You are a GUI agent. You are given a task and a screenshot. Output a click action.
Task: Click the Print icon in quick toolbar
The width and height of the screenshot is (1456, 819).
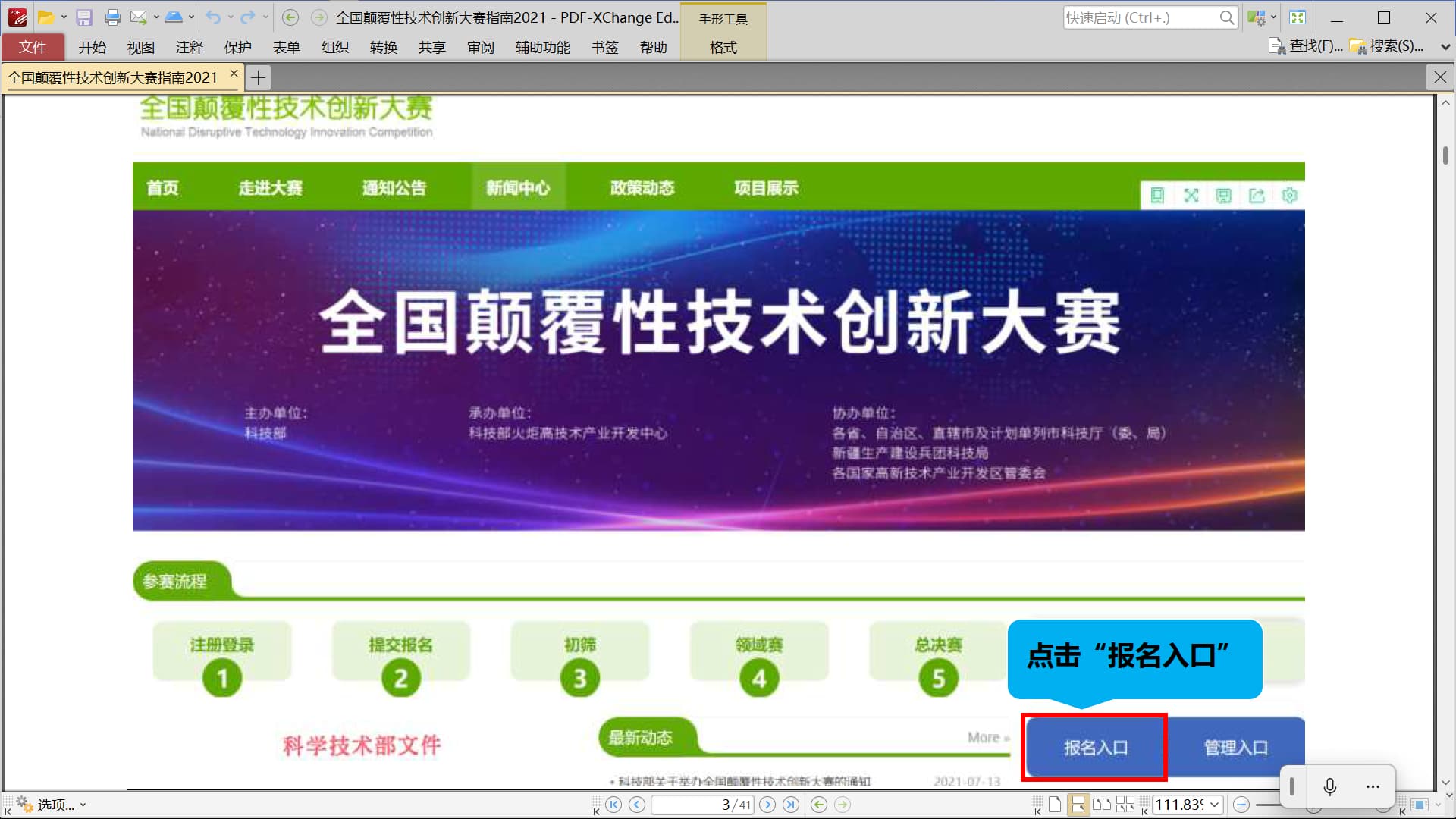click(112, 17)
